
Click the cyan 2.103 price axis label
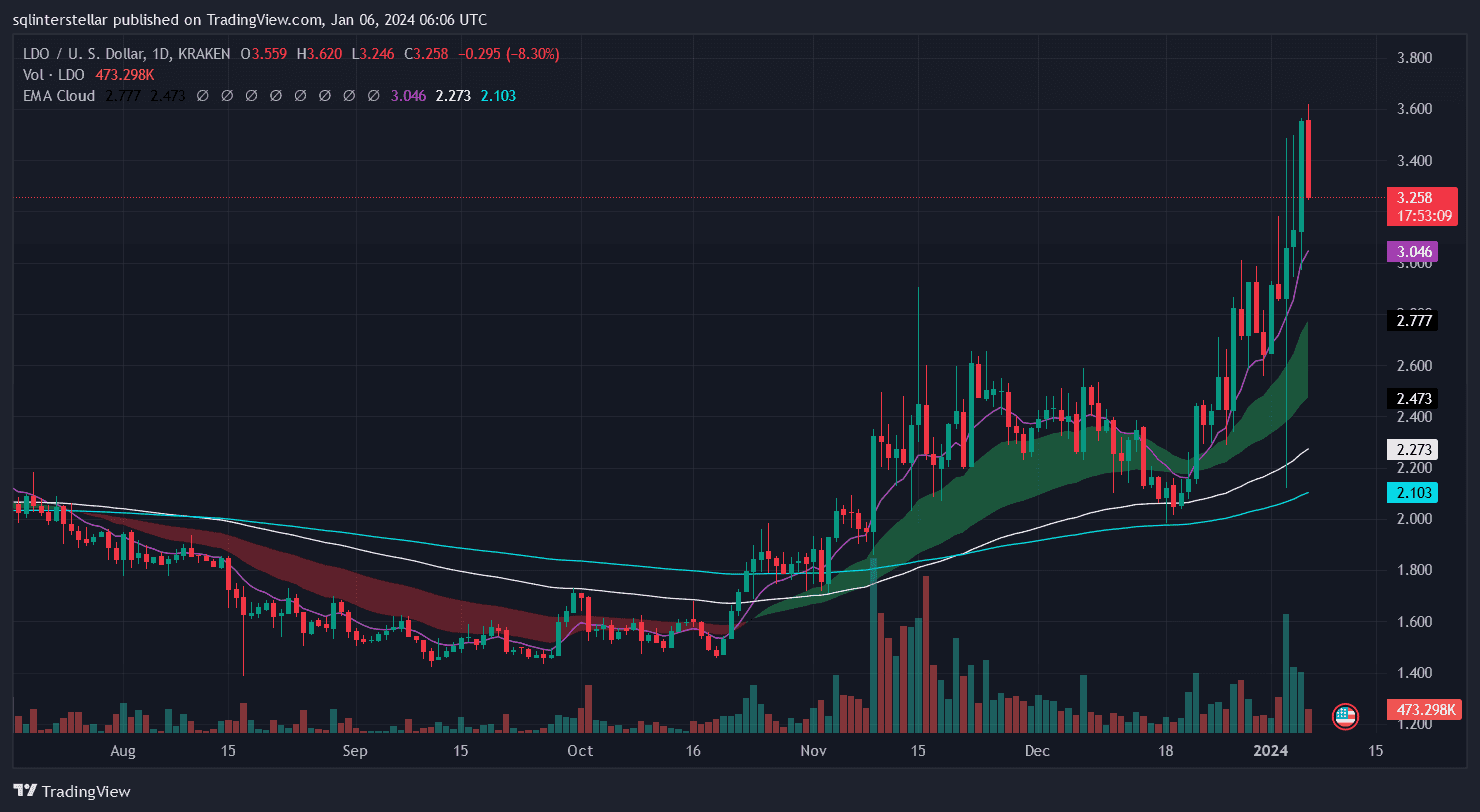click(x=1412, y=492)
